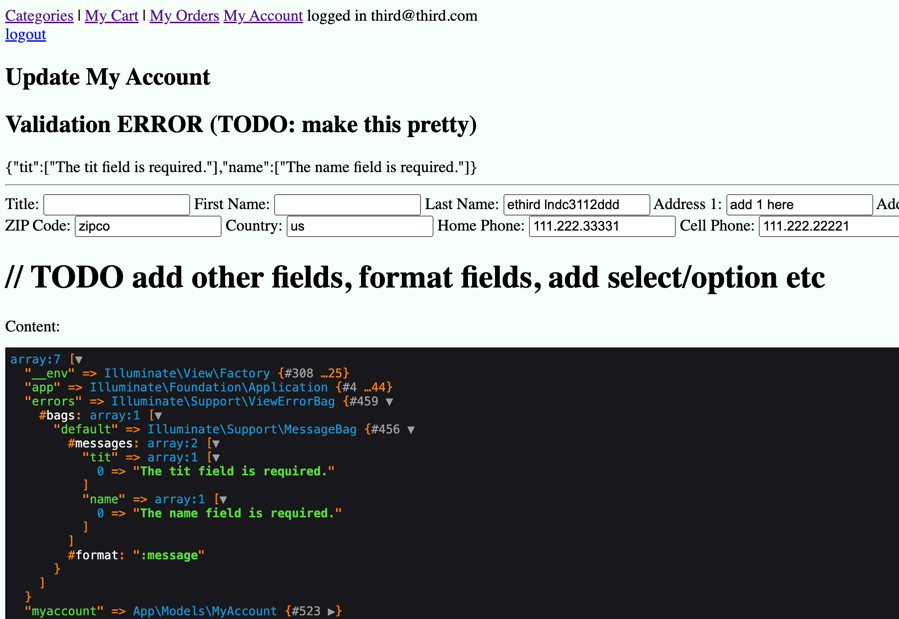The height and width of the screenshot is (619, 899).
Task: Collapse the errors ViewErrorBag node
Action: click(x=389, y=402)
